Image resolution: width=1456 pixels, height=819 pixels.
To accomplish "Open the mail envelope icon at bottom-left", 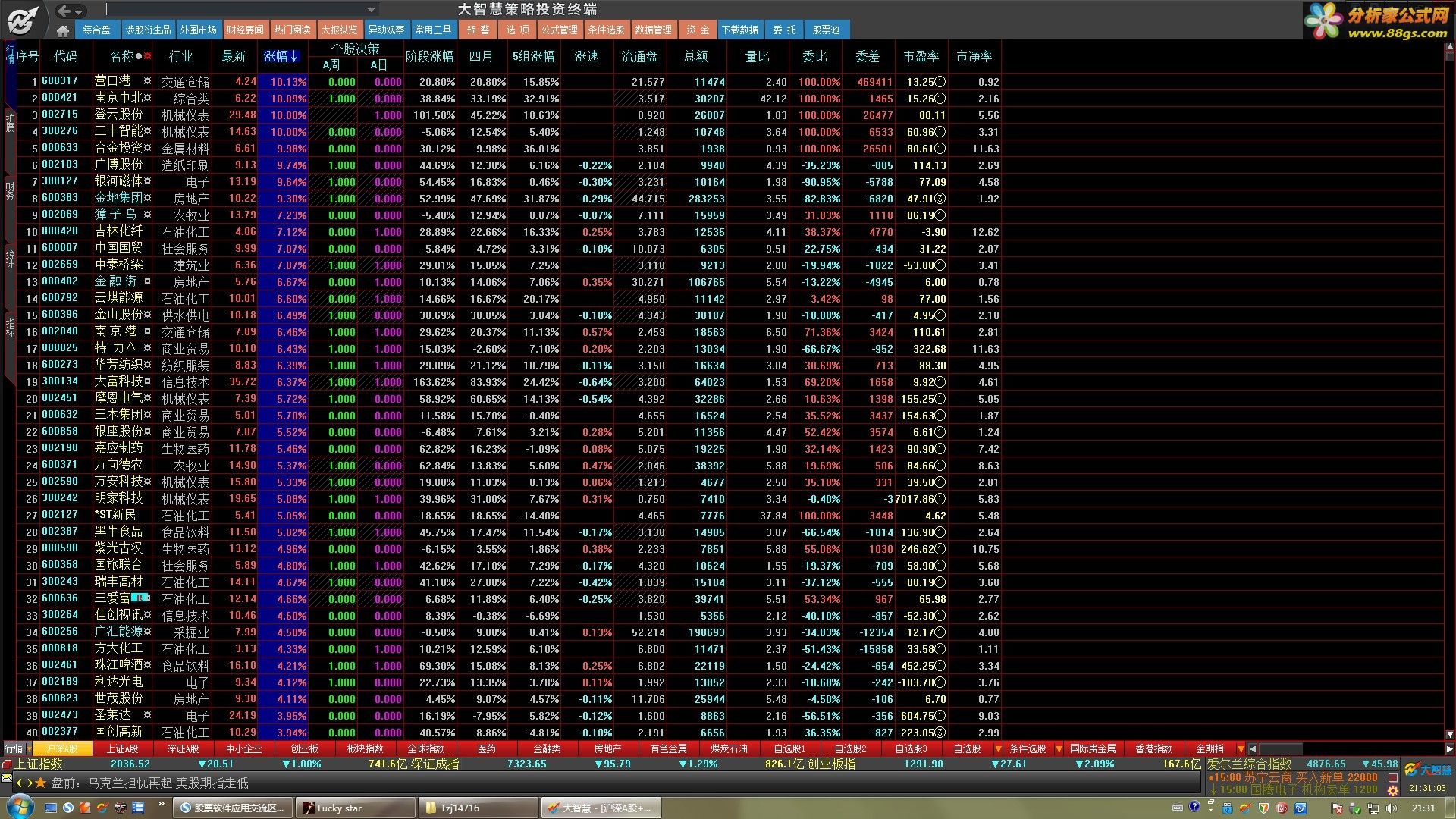I will point(7,779).
